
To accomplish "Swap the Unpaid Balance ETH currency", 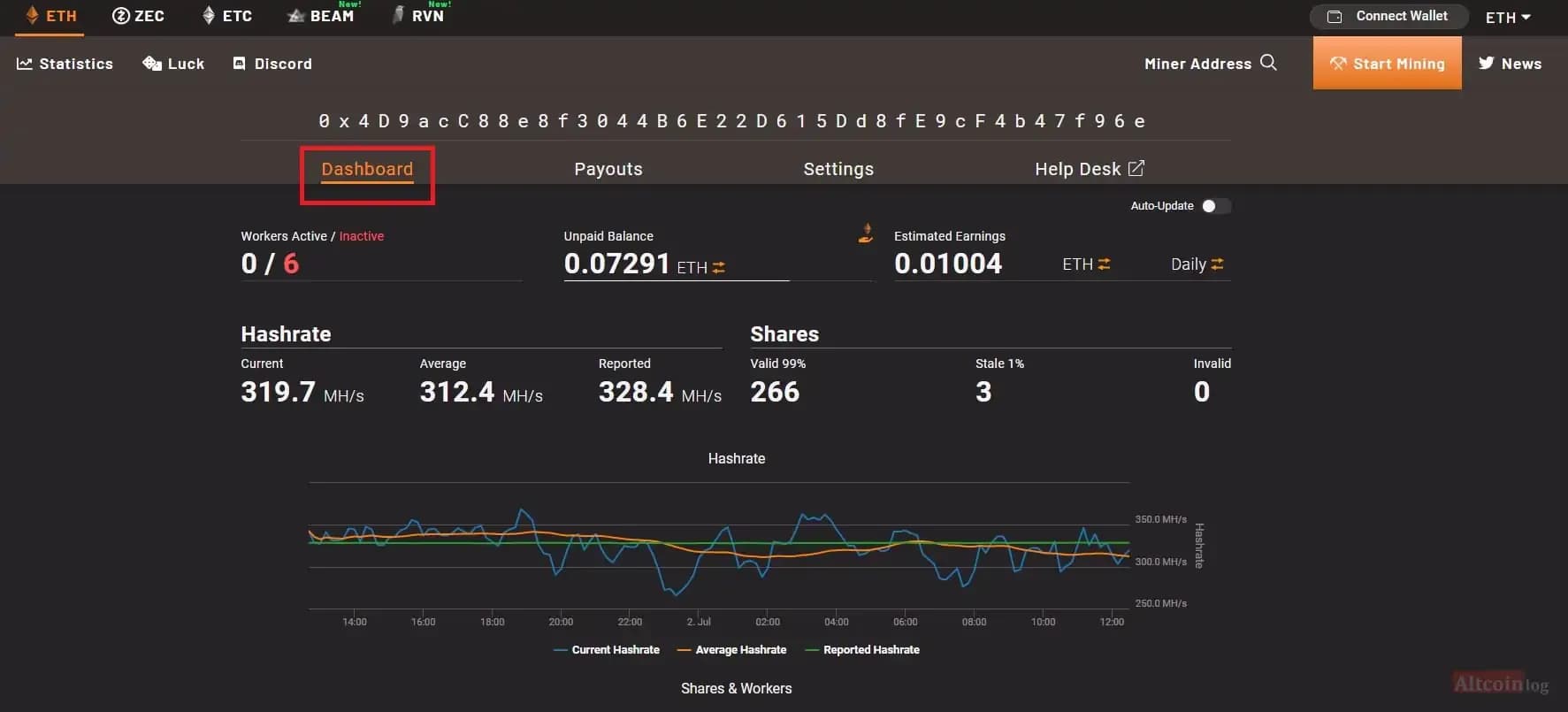I will (719, 267).
